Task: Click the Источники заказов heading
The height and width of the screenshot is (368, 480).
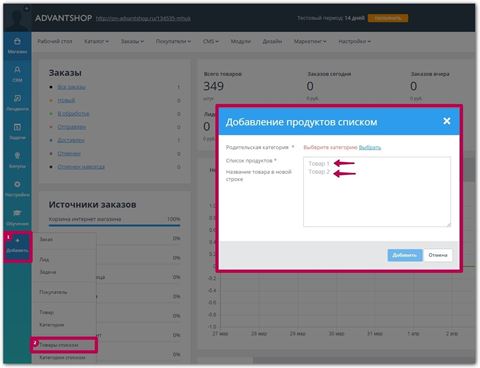Action: 92,204
